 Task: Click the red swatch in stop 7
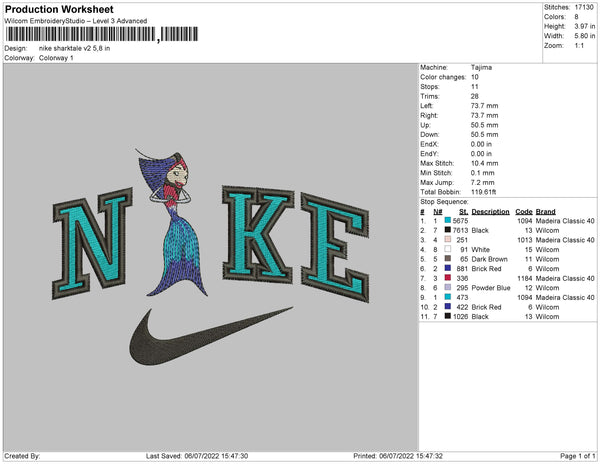pyautogui.click(x=447, y=278)
